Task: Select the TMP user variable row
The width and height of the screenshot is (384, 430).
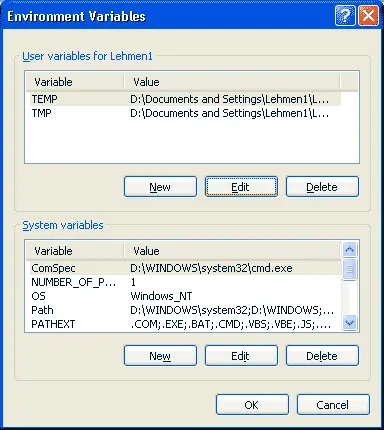Action: pyautogui.click(x=185, y=113)
